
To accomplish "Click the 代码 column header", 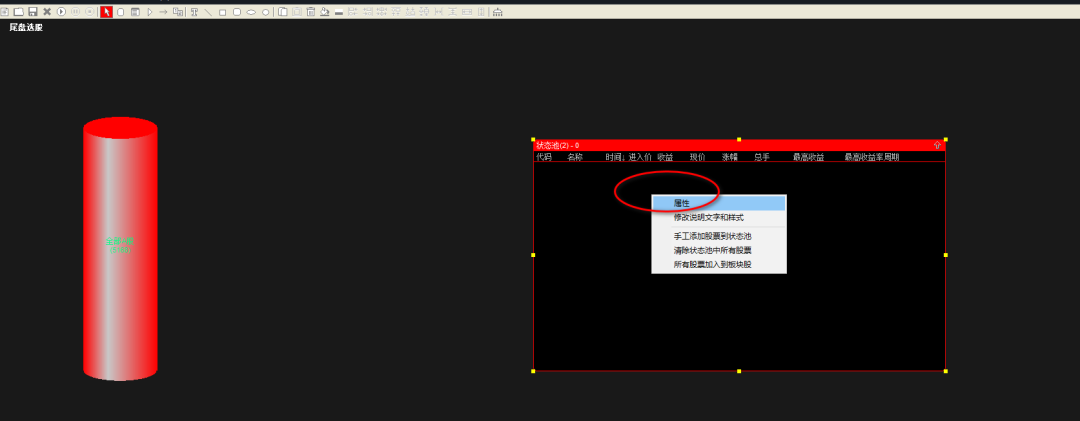I will click(x=544, y=157).
